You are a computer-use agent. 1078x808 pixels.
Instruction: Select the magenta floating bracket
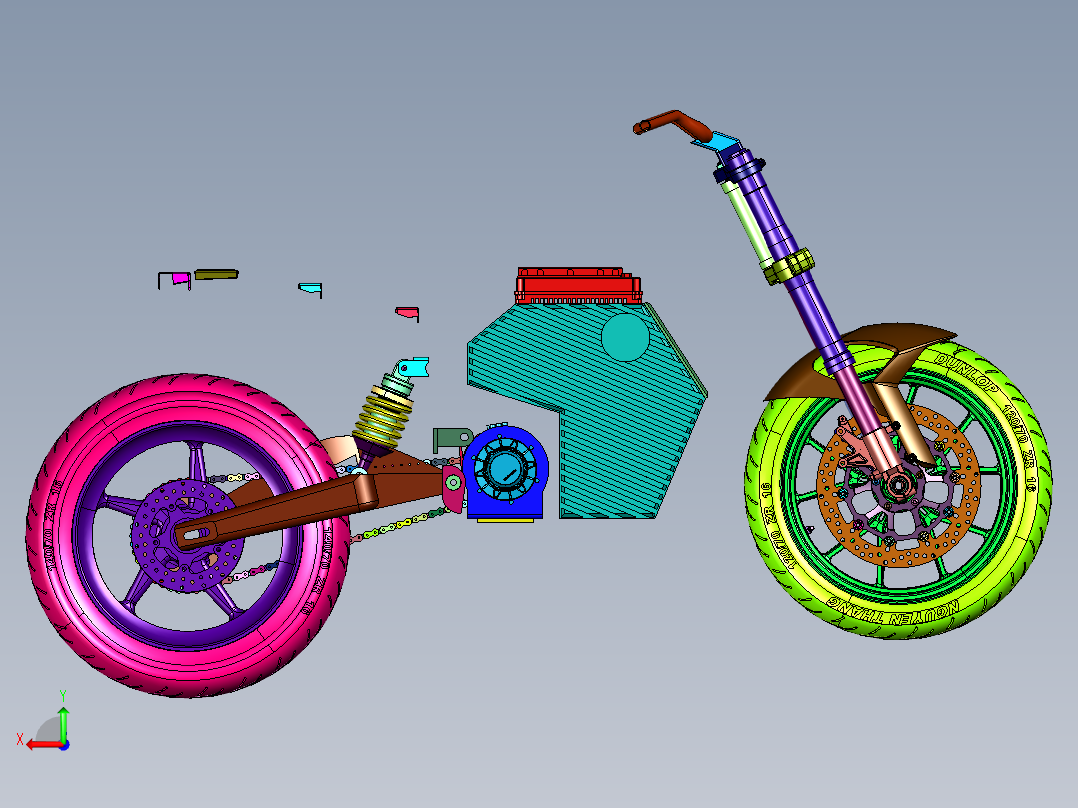pos(181,279)
